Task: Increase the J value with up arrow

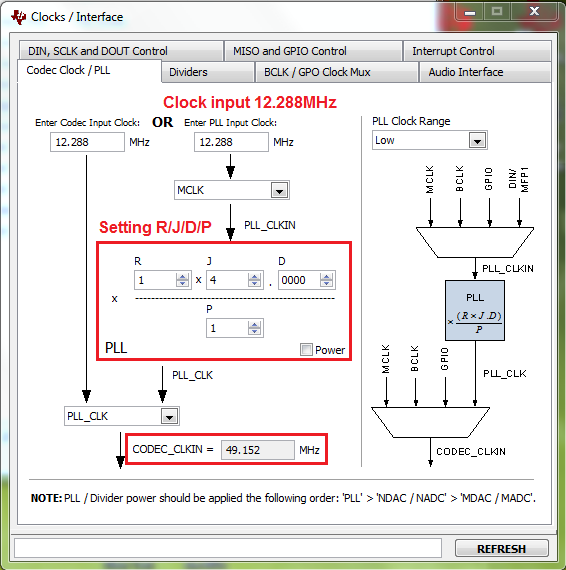Action: tap(254, 277)
